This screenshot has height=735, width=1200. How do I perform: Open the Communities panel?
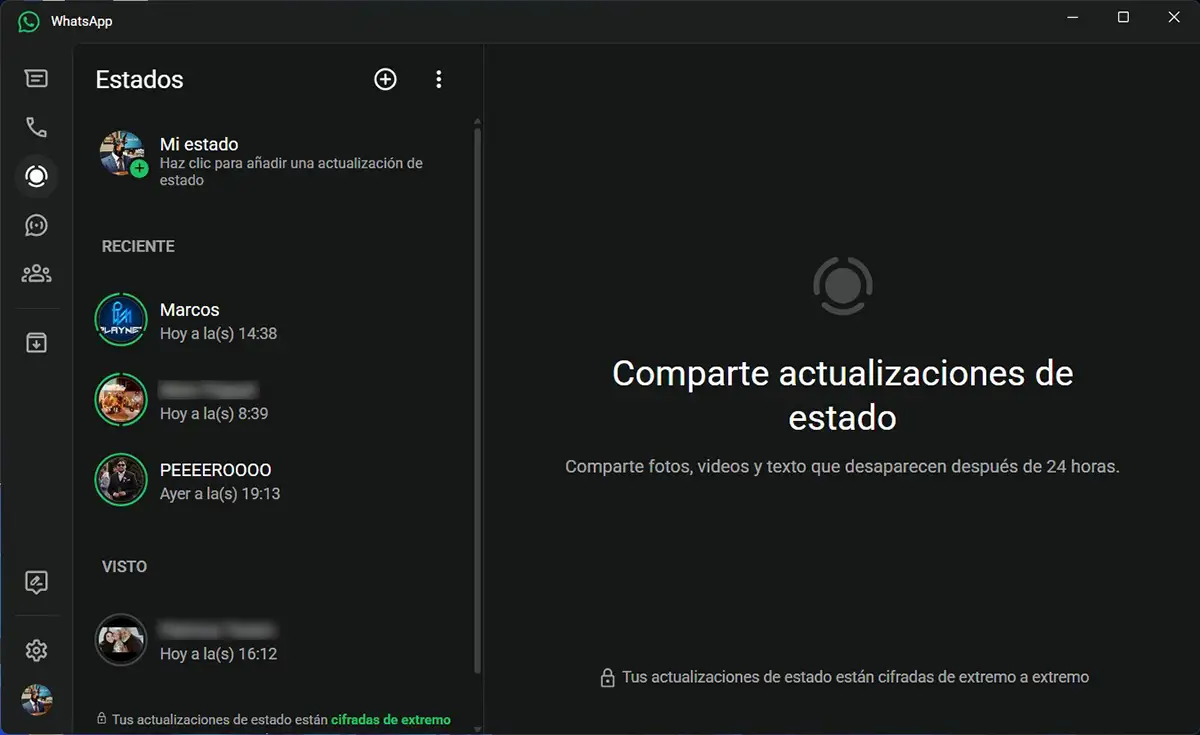(x=36, y=273)
